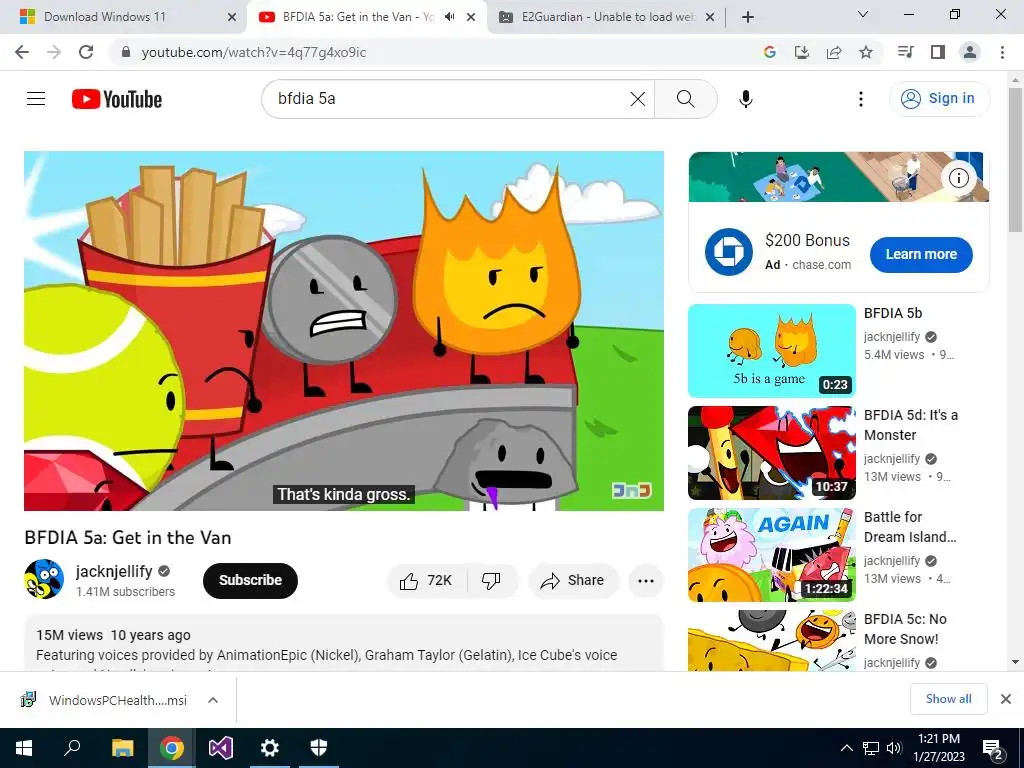Click the jacknjellify channel name
1024x768 pixels.
click(x=114, y=571)
